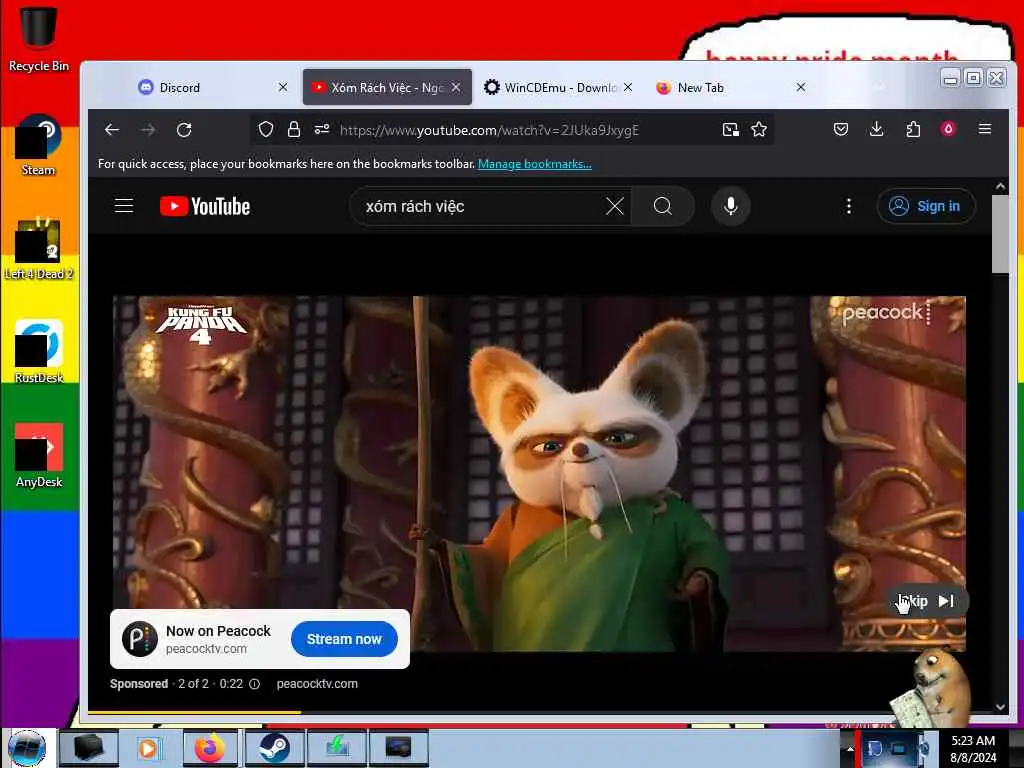Search with your voice microphone button
The width and height of the screenshot is (1024, 768).
(731, 206)
